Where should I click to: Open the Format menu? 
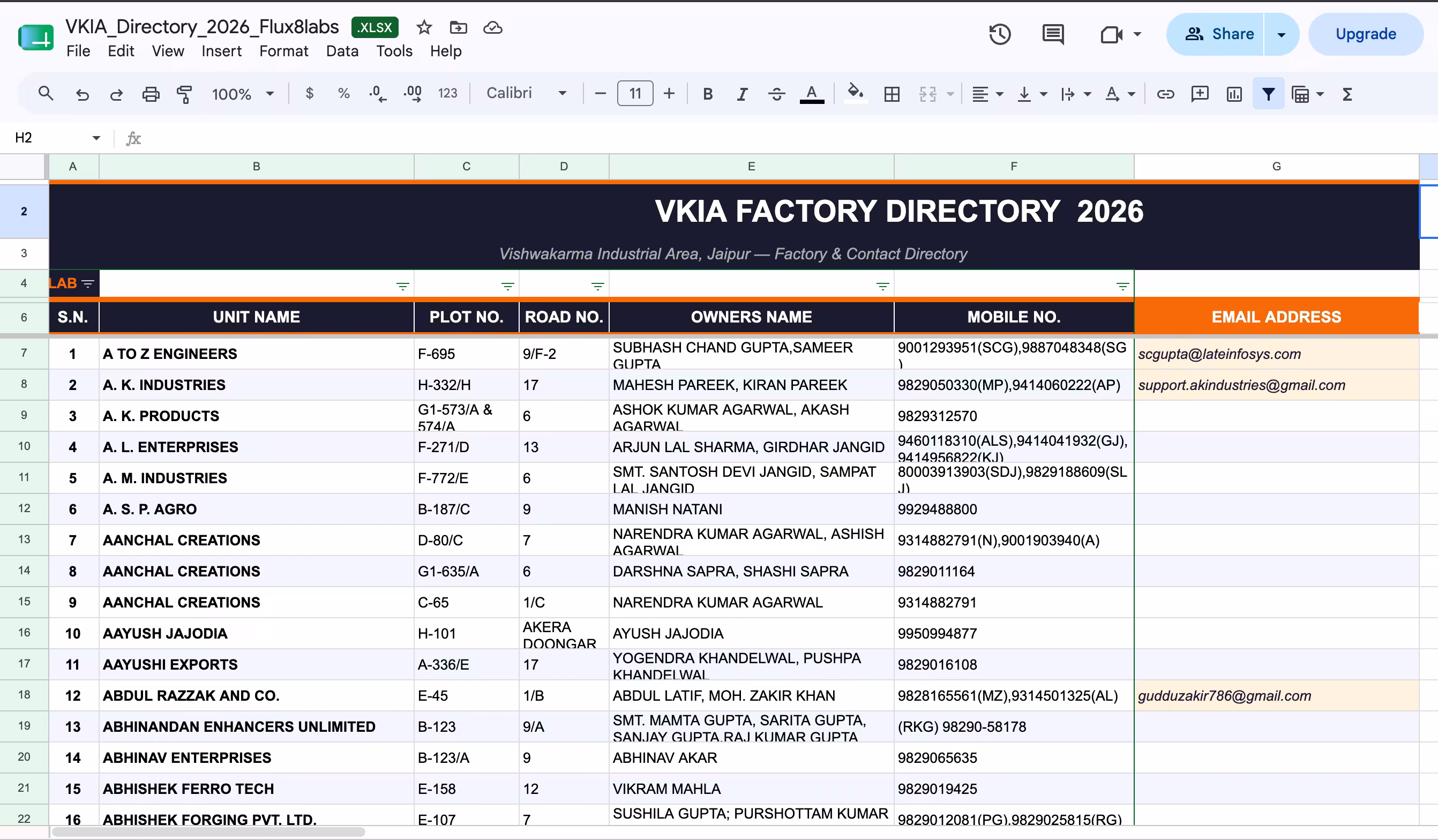(x=283, y=51)
